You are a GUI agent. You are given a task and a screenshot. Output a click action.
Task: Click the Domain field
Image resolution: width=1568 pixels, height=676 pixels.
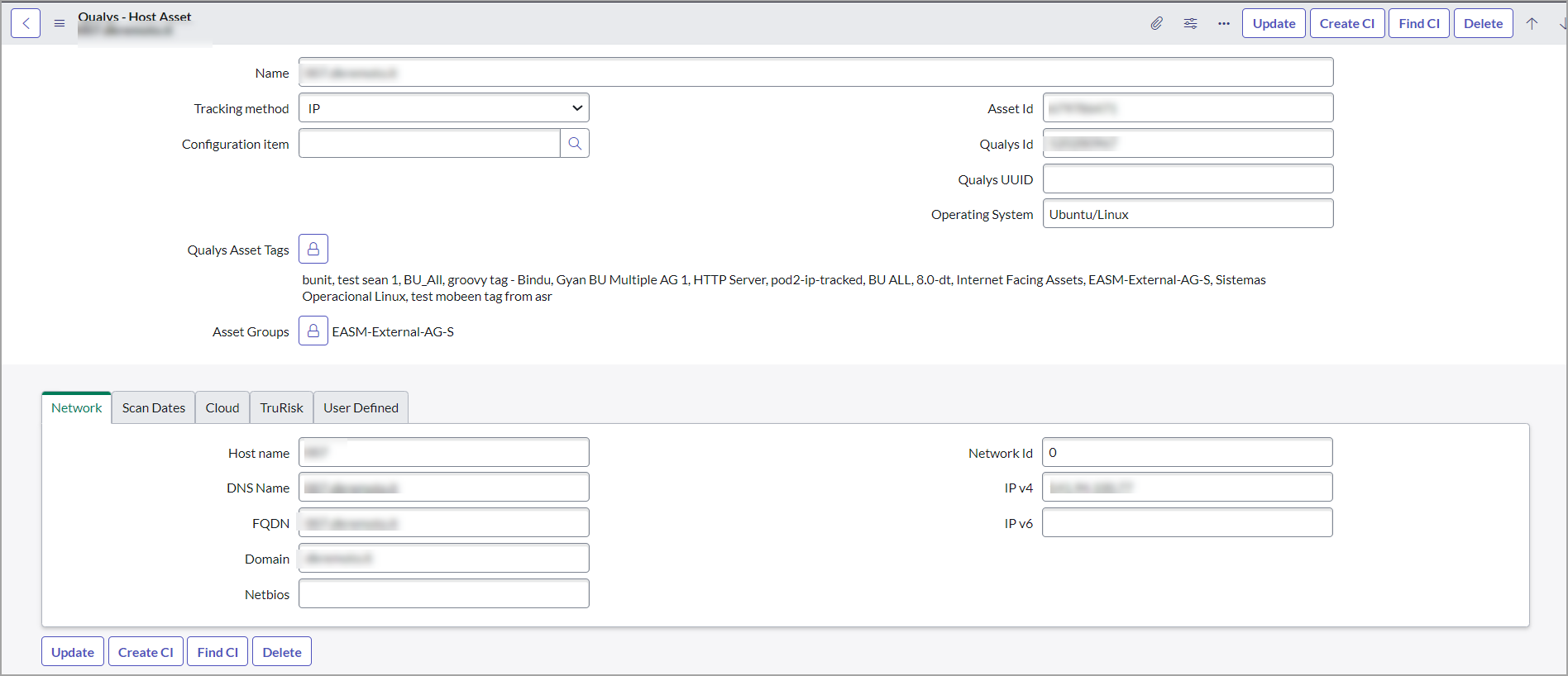coord(444,558)
